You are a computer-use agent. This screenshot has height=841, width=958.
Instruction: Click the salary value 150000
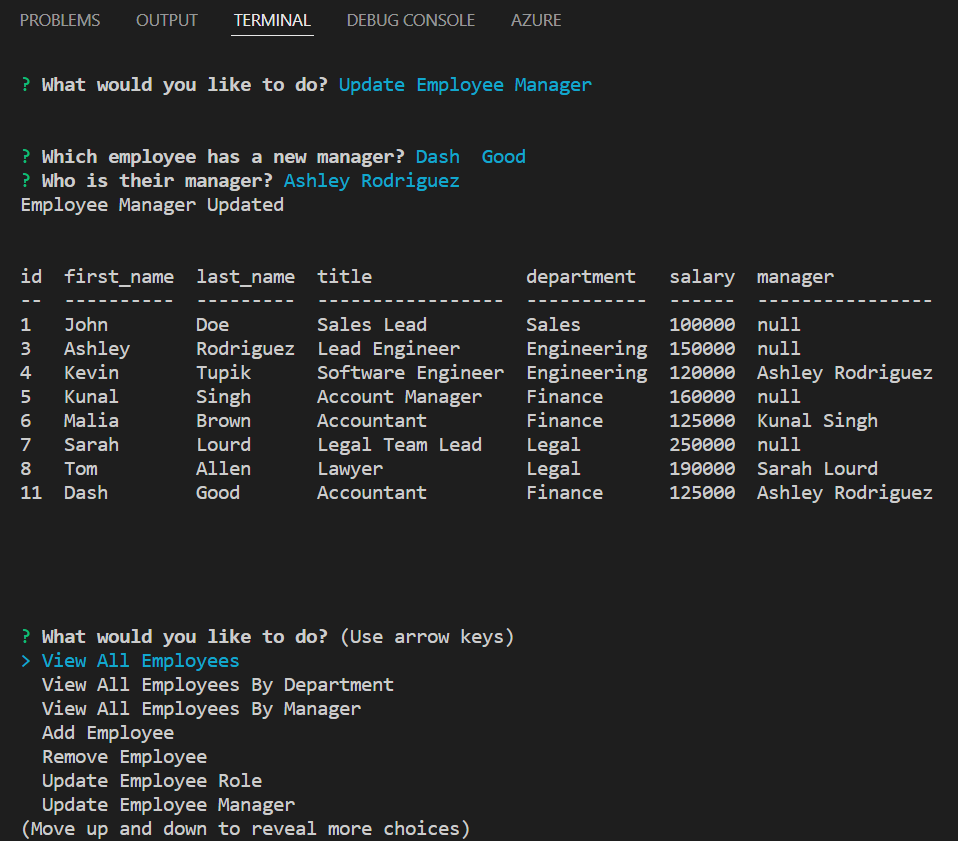tap(702, 349)
